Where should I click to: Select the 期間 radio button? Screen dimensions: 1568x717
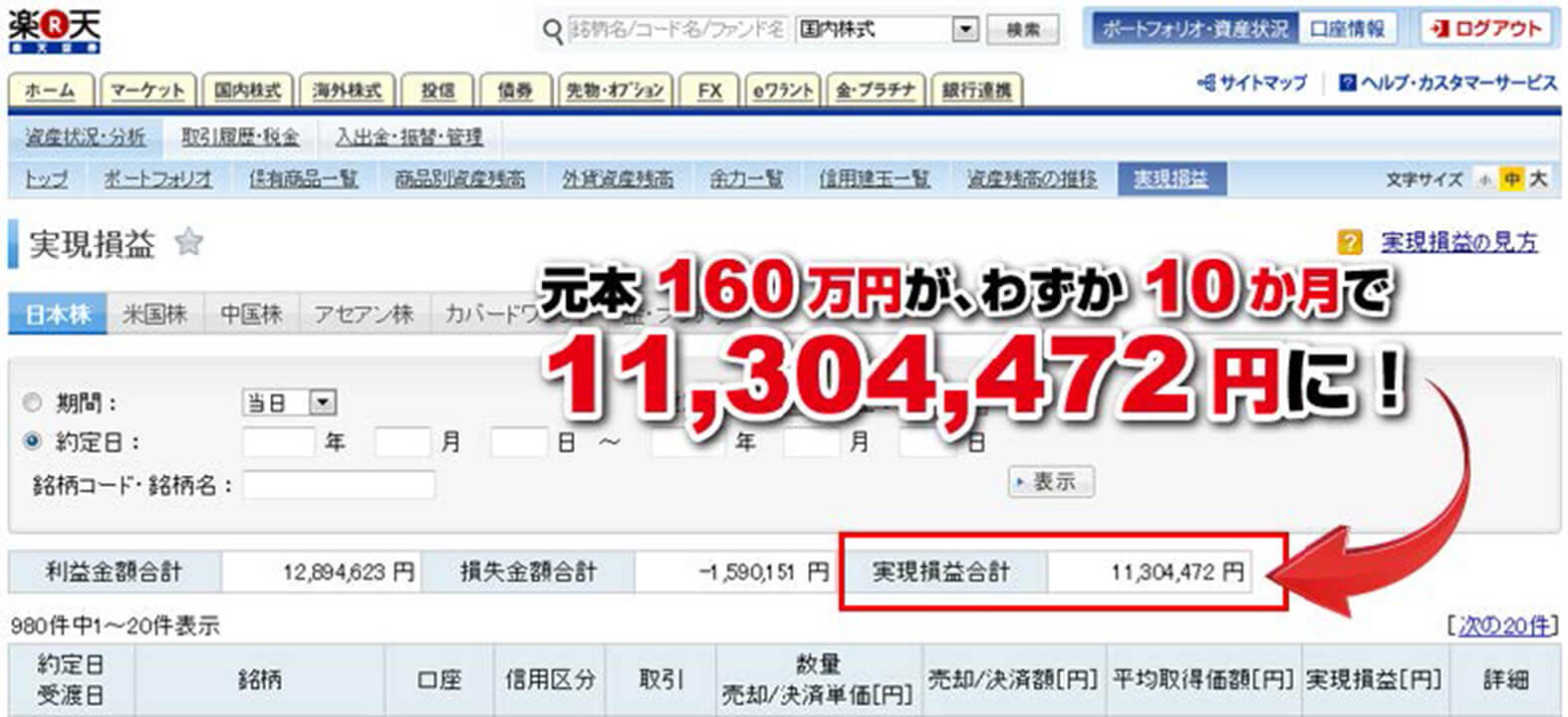coord(33,403)
